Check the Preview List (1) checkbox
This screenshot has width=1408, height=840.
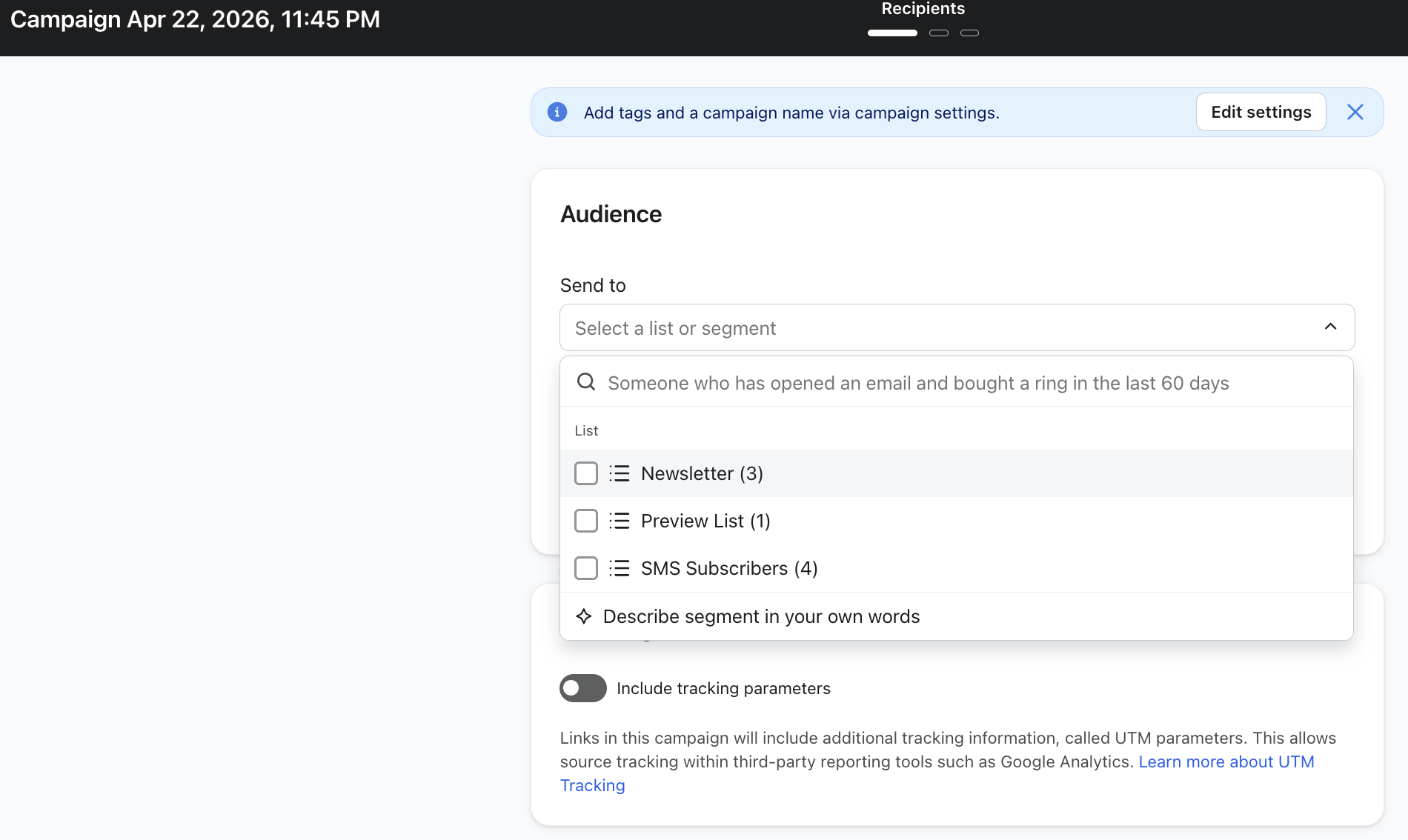[x=586, y=521]
